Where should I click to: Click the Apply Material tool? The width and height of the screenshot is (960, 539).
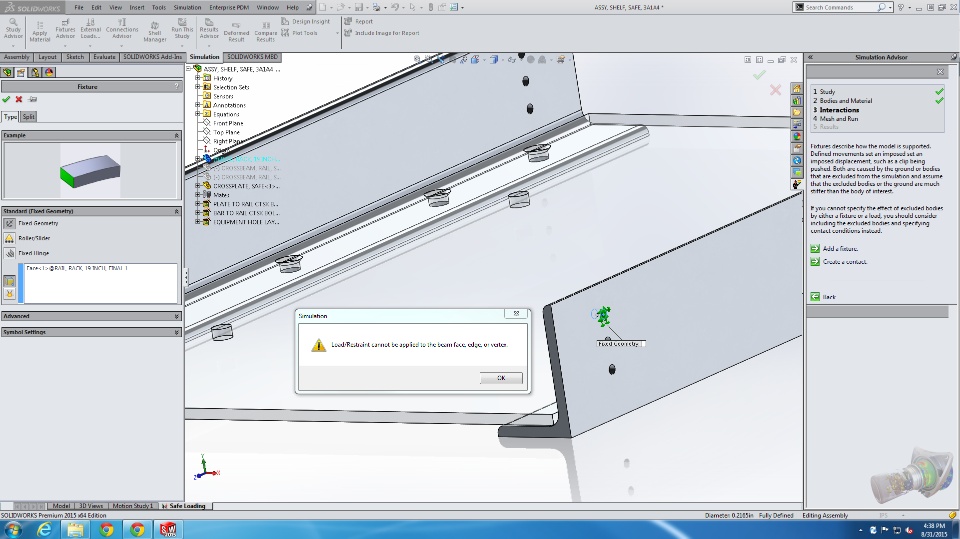pyautogui.click(x=40, y=31)
